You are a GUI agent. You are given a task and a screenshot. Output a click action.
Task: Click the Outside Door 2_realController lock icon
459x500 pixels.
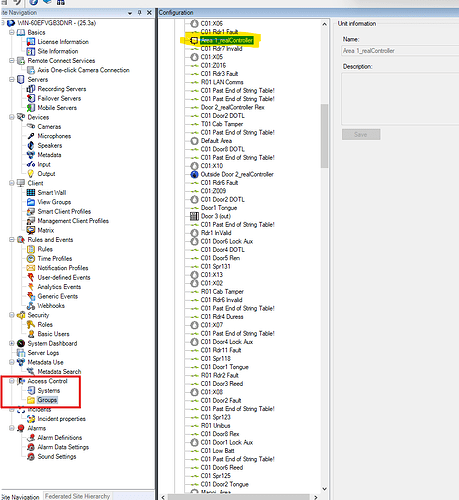[194, 174]
